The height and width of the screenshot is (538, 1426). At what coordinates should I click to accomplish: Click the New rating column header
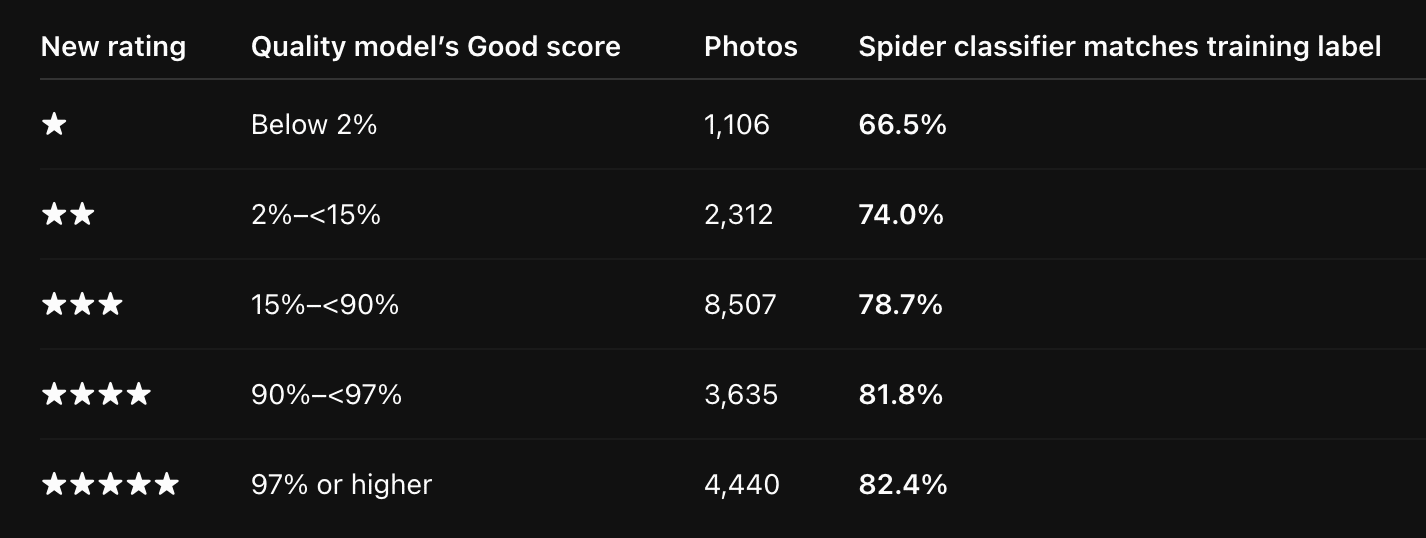pyautogui.click(x=113, y=47)
